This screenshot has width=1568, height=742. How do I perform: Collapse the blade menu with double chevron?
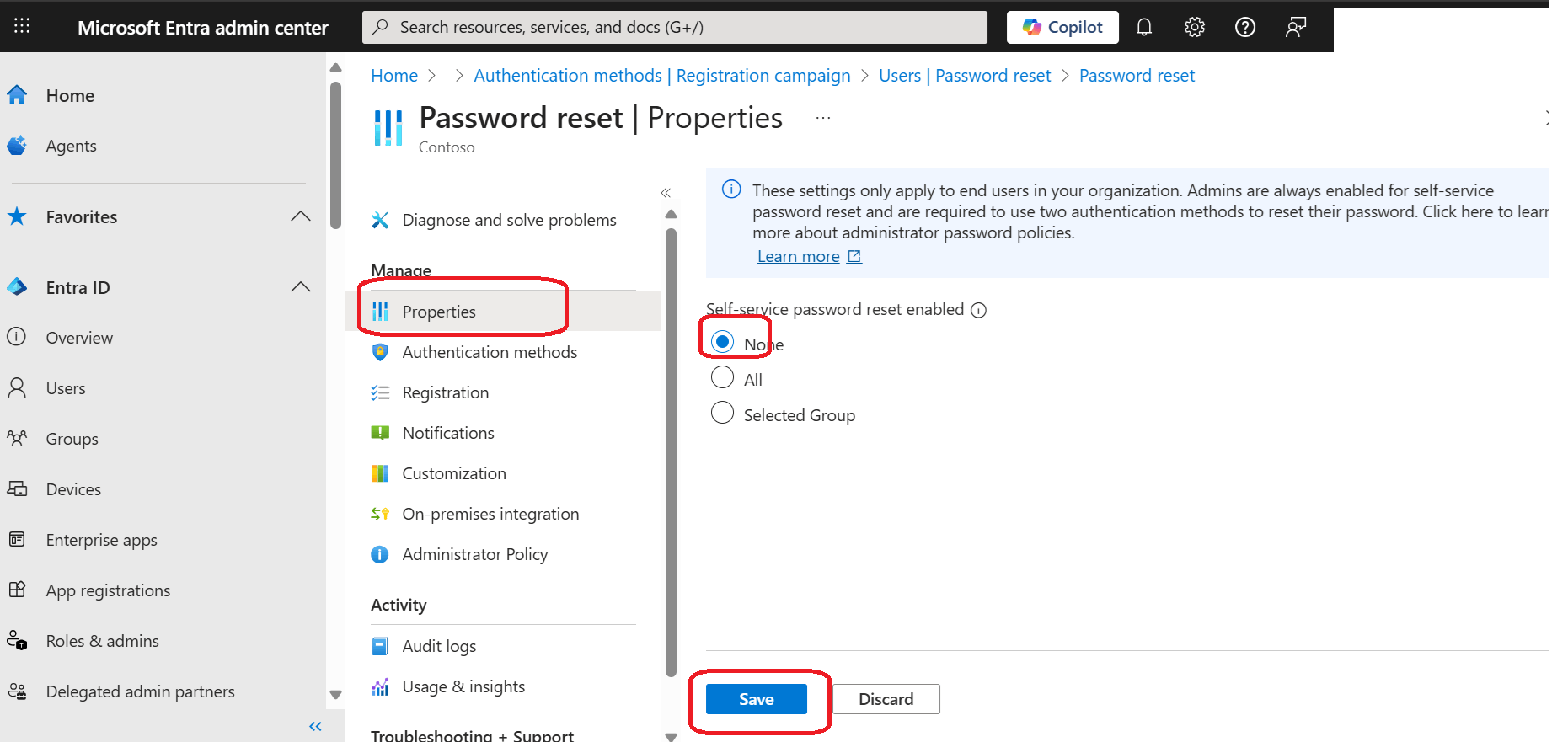coord(665,192)
